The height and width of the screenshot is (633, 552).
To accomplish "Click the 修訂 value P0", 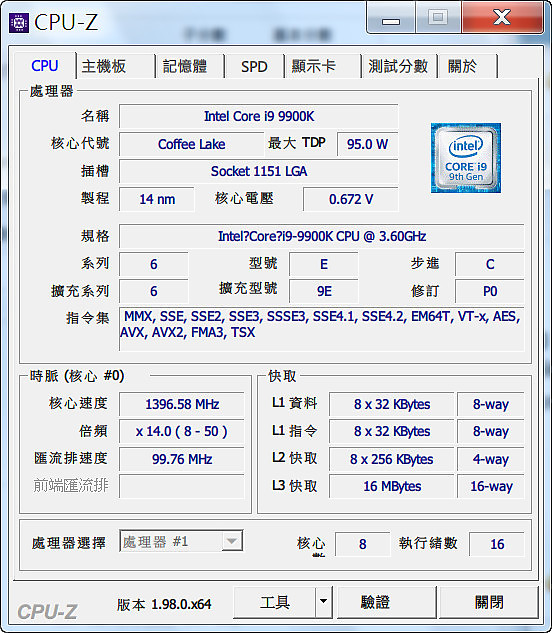I will click(x=490, y=291).
